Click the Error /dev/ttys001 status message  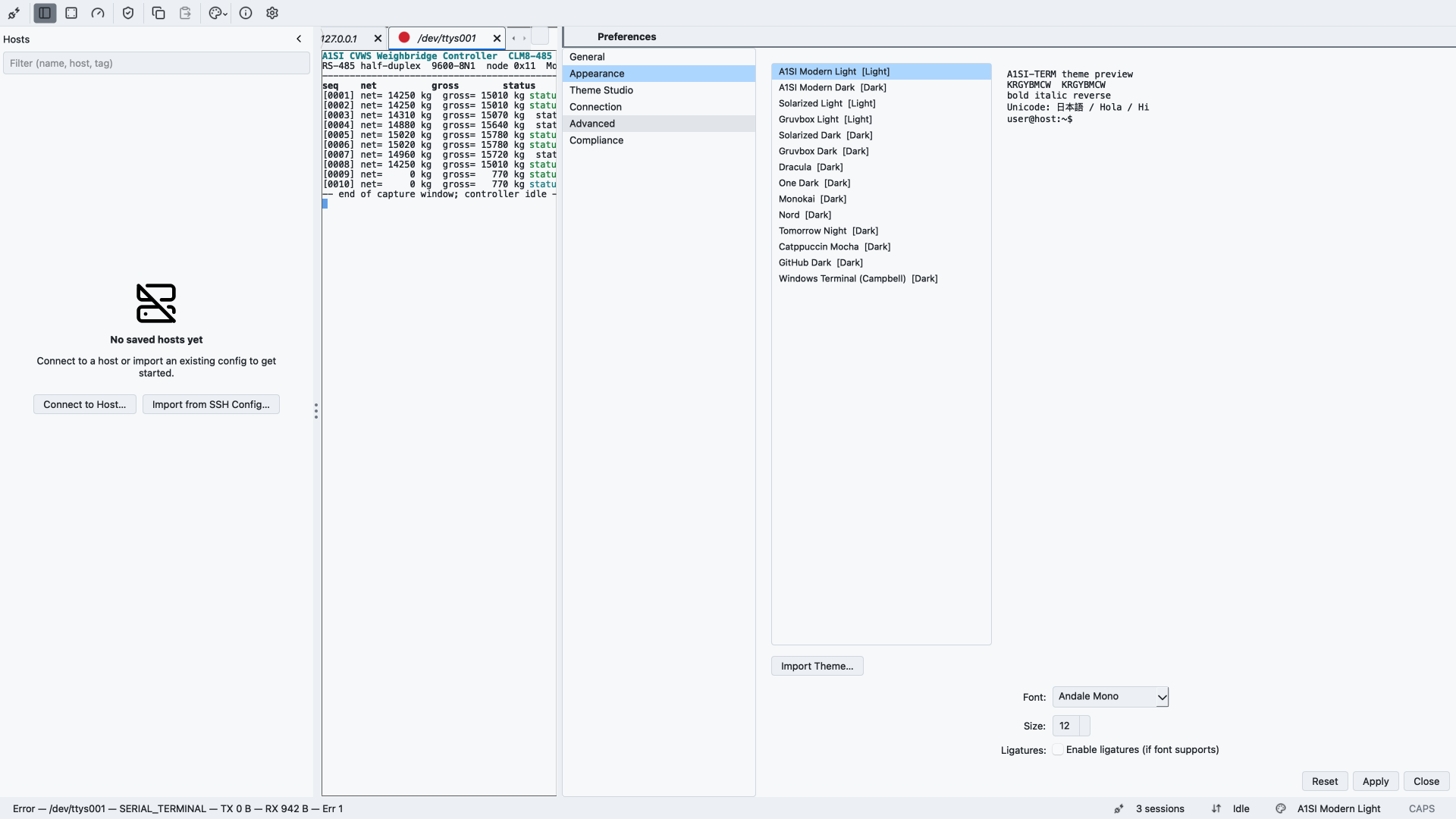click(177, 808)
